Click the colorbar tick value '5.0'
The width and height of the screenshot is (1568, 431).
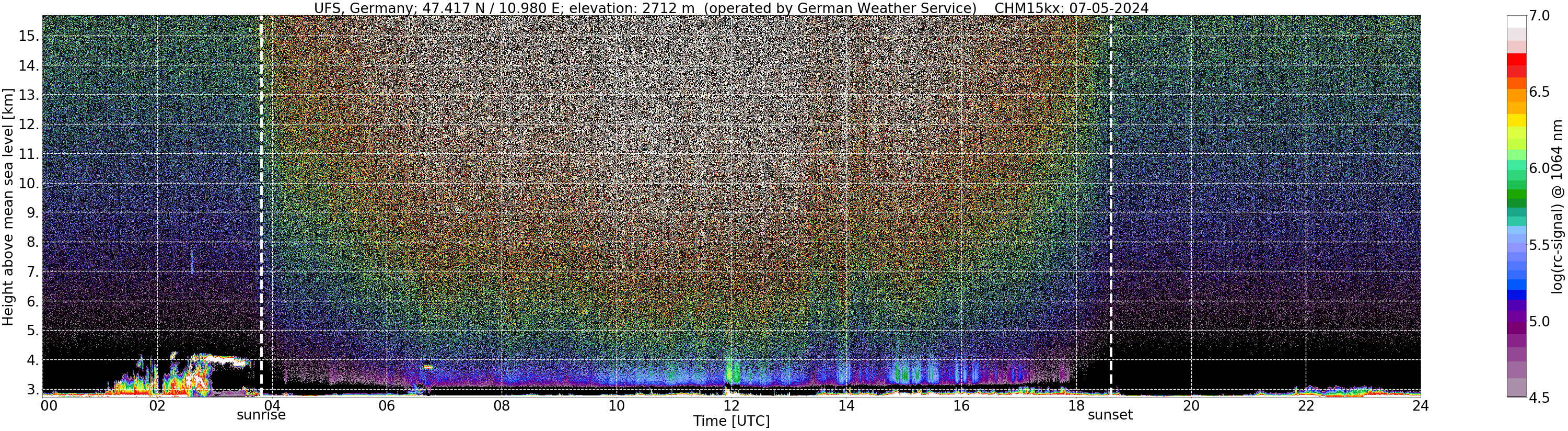coord(1539,321)
